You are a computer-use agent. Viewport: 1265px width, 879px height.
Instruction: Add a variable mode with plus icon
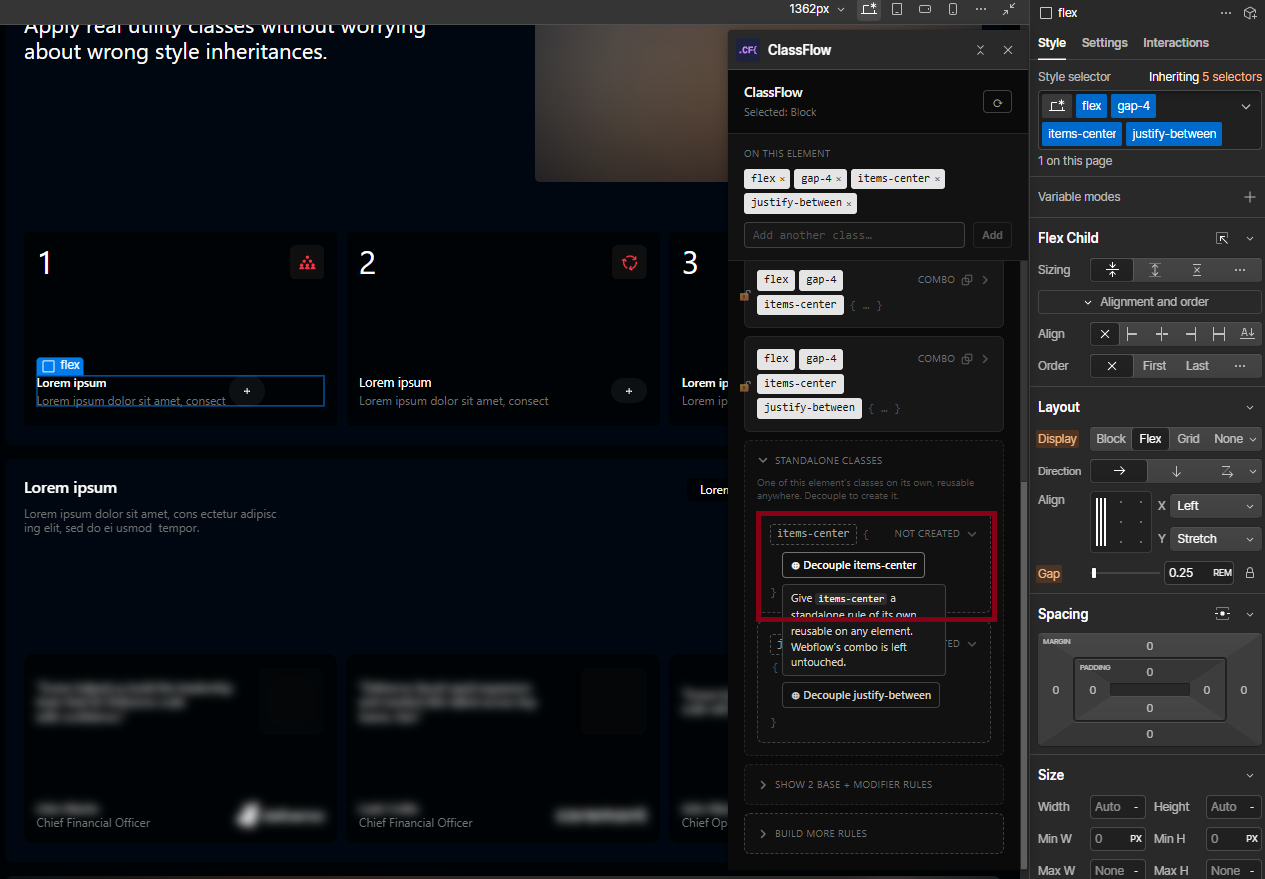1249,197
